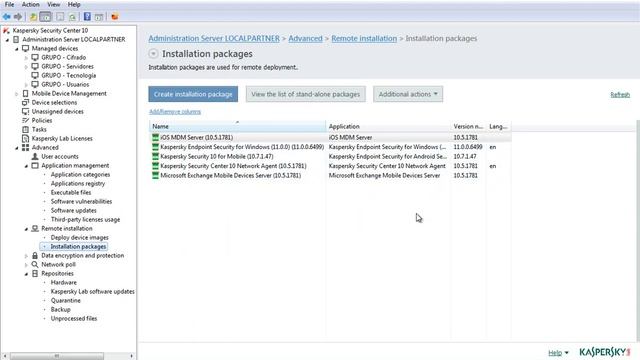This screenshot has height=360, width=640.
Task: Collapse the Managed devices tree node
Action: coord(17,49)
